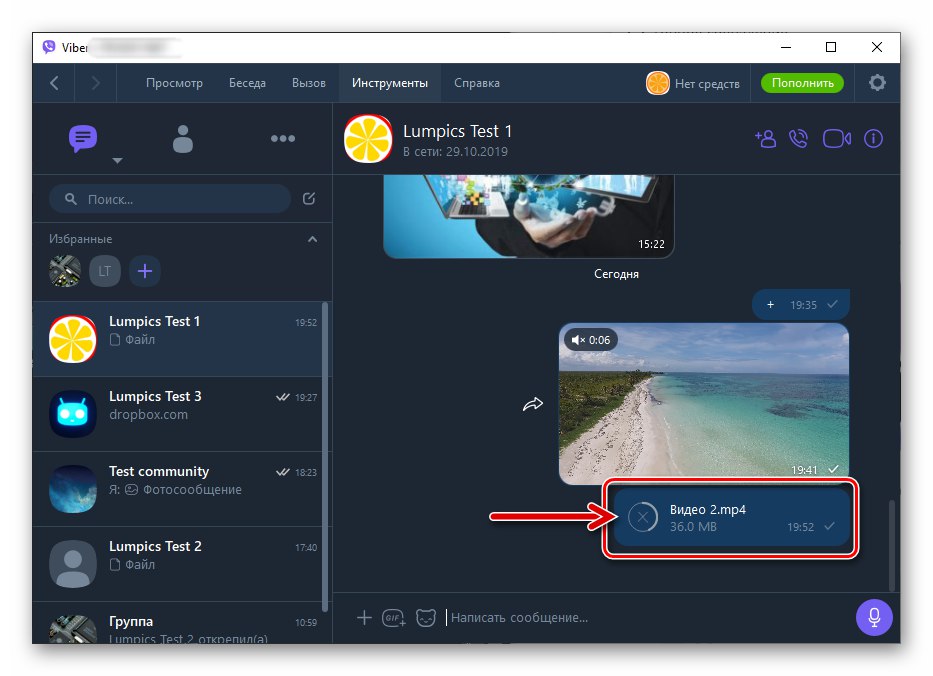Screen dimensions: 933x676
Task: Click the Избранные section label
Action: pyautogui.click(x=80, y=239)
